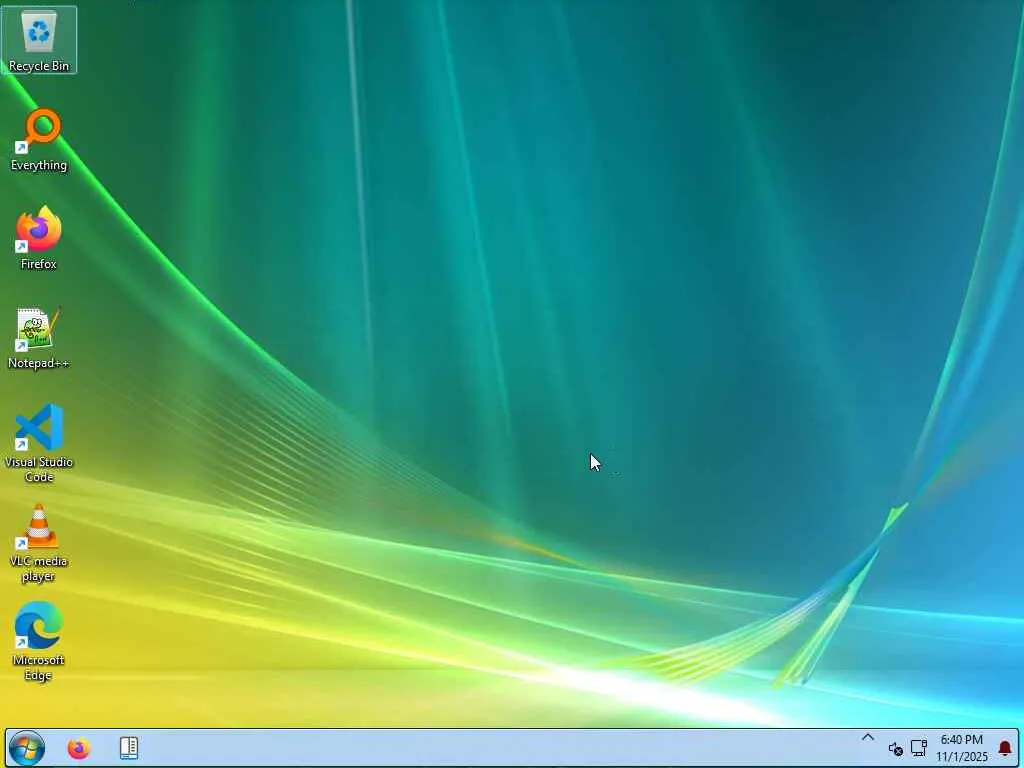Launch Firefox from the taskbar
The height and width of the screenshot is (768, 1024).
79,748
